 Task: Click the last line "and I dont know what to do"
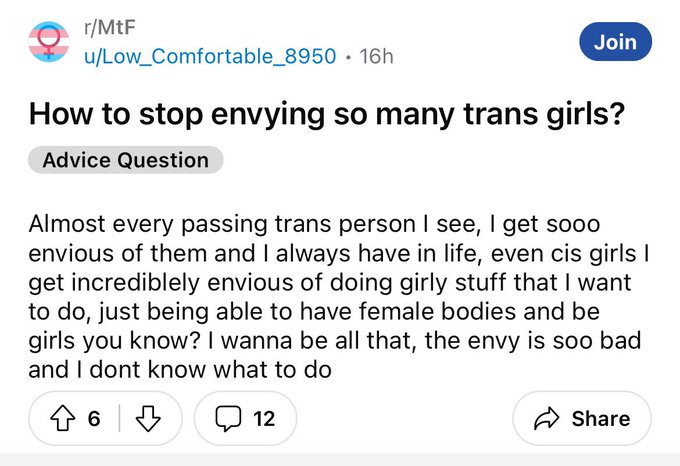click(x=180, y=370)
